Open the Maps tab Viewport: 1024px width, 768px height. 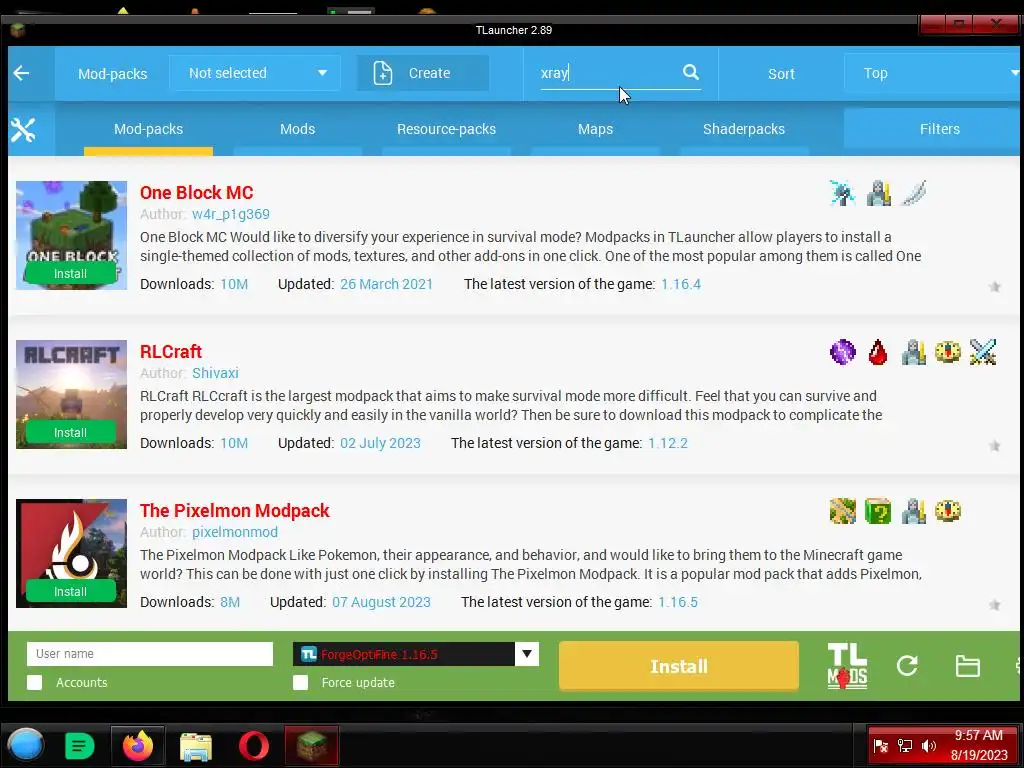(595, 129)
